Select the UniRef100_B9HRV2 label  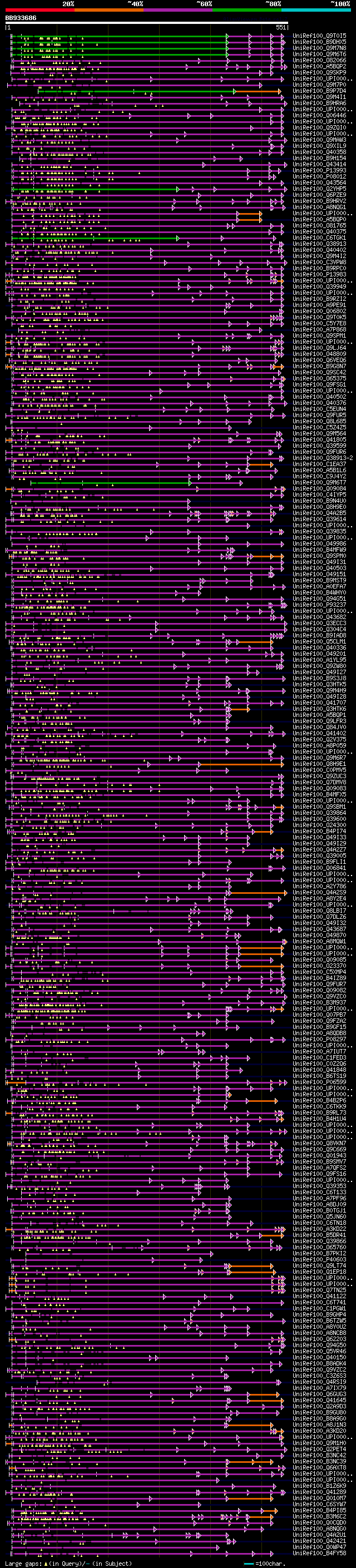tap(319, 201)
